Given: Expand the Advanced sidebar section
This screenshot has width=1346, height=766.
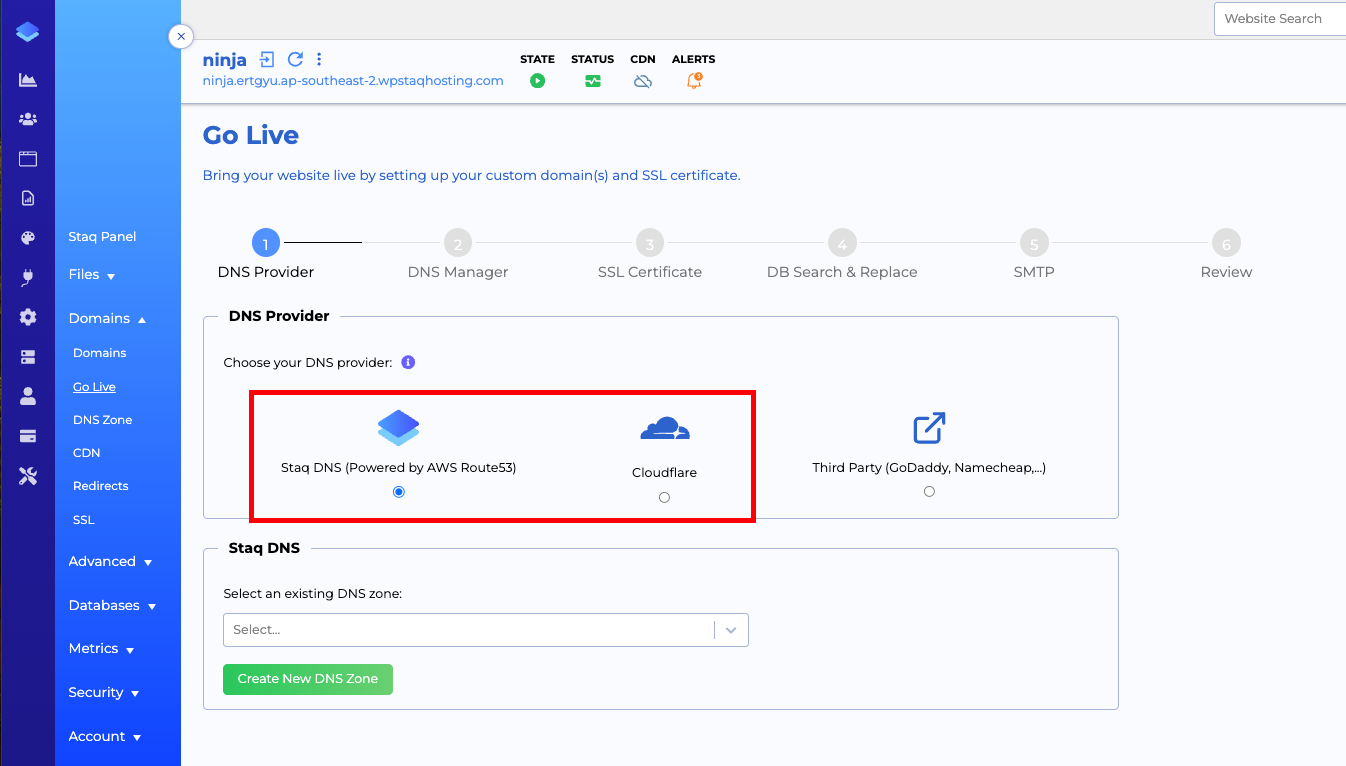Looking at the screenshot, I should [110, 562].
